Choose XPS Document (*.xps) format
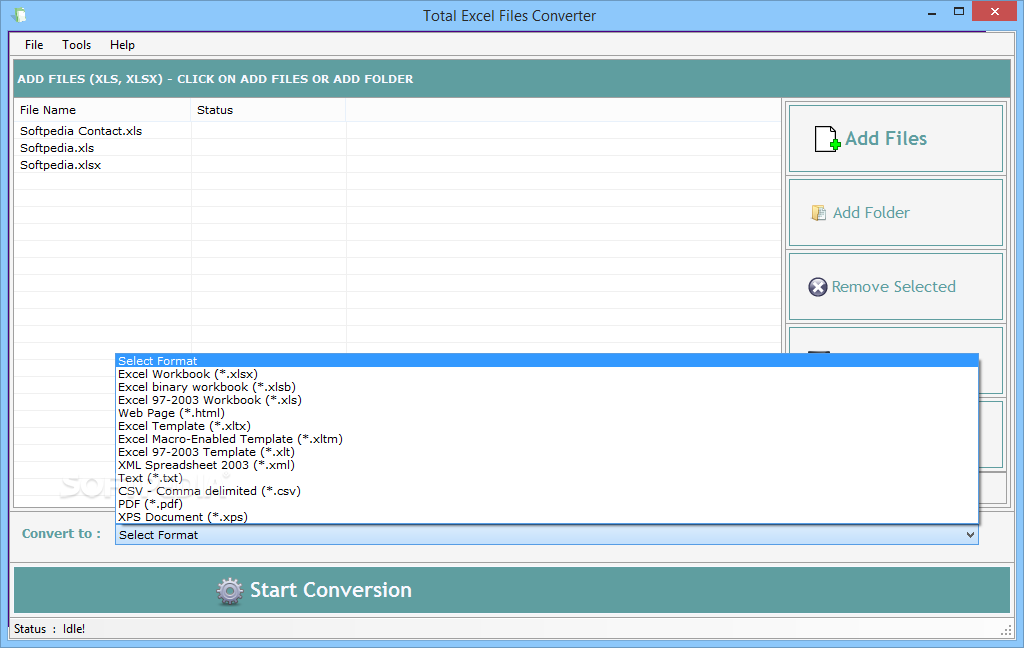 point(547,517)
